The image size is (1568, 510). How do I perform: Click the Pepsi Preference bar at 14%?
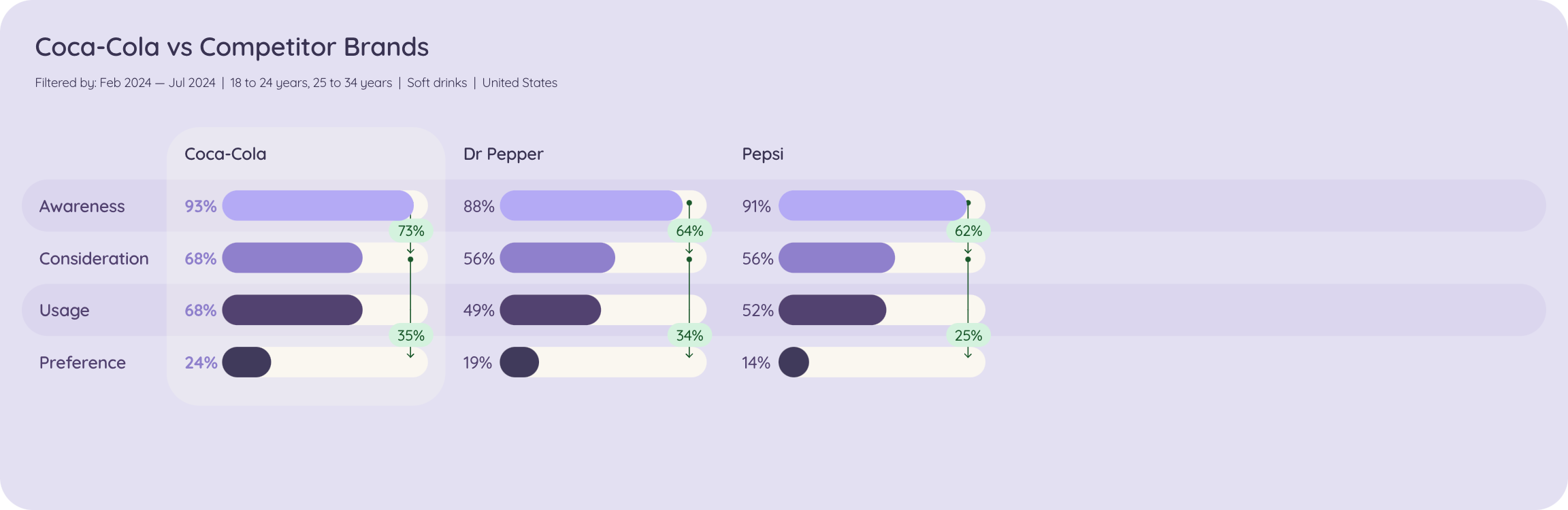[x=794, y=362]
